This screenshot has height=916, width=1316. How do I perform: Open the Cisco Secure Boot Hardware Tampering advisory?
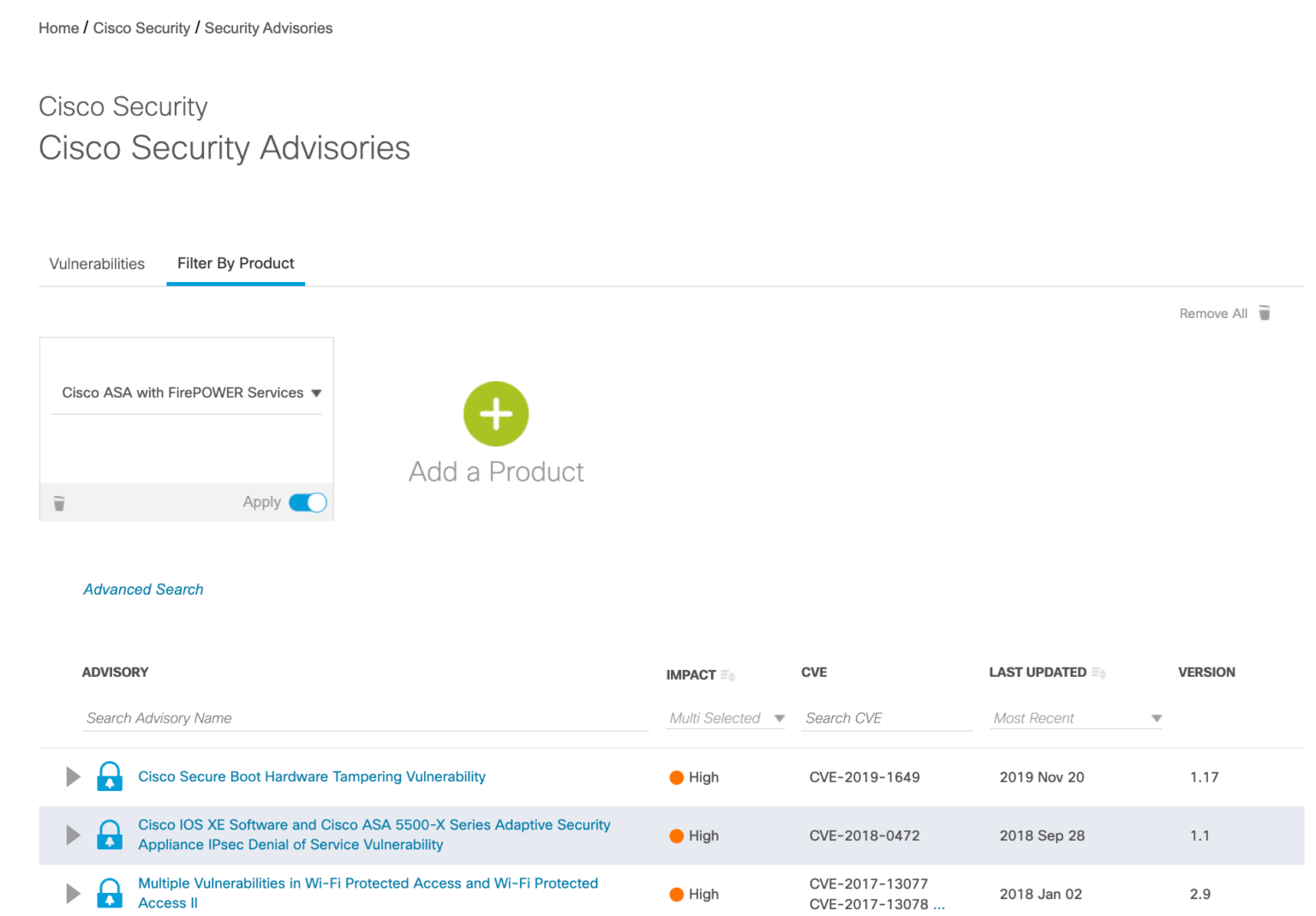click(x=312, y=776)
